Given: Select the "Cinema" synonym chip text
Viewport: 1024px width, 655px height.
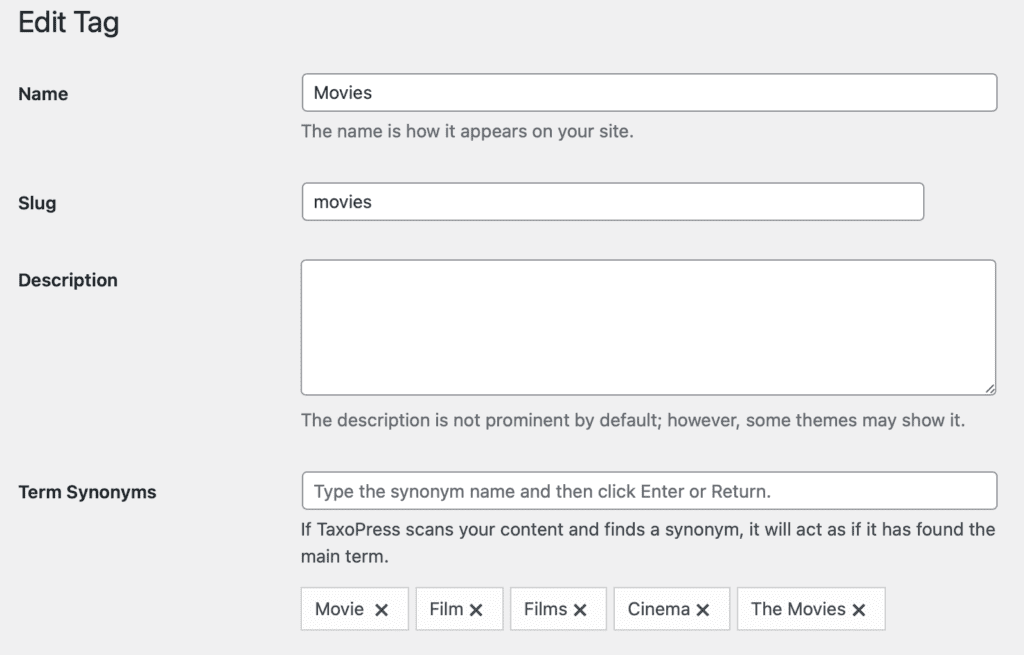Looking at the screenshot, I should 658,609.
